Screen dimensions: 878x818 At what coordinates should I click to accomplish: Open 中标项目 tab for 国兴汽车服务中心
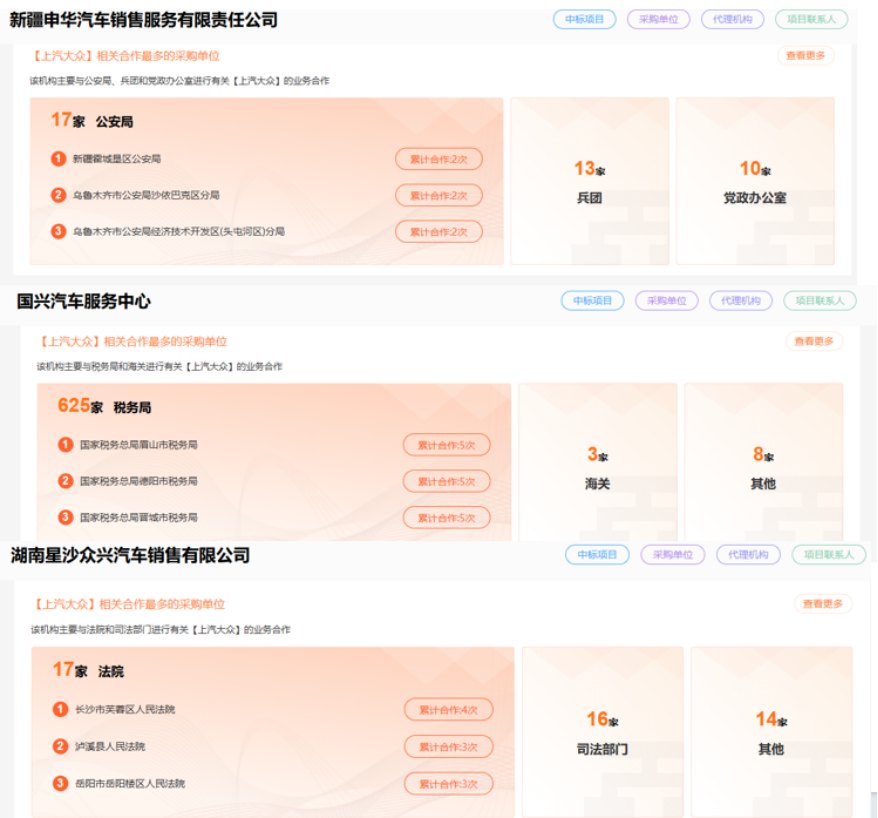pos(592,301)
